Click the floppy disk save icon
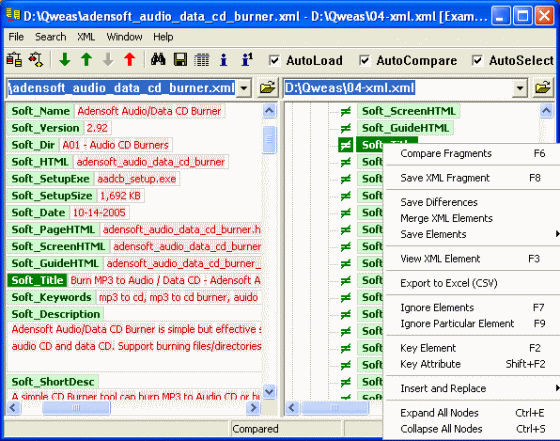 [180, 60]
